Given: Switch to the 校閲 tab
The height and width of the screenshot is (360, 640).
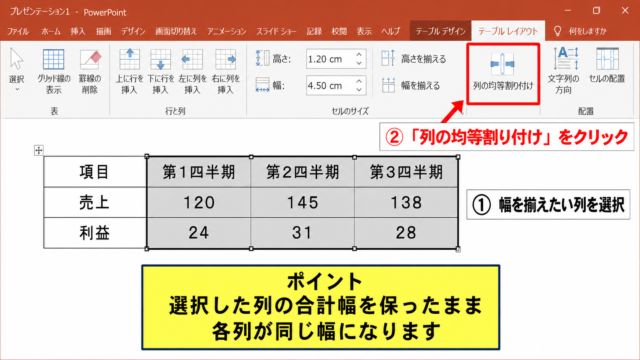Looking at the screenshot, I should point(339,31).
